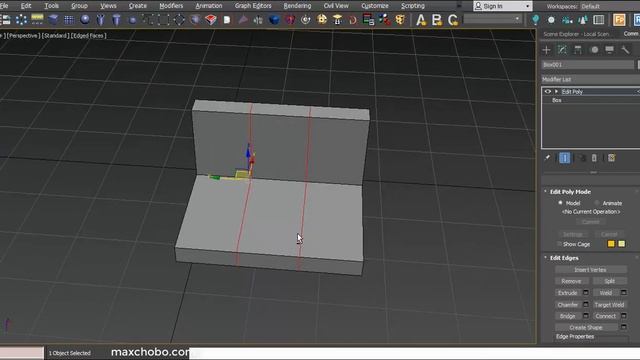Click Make Unique icon in modifier stack
The height and width of the screenshot is (360, 640).
tap(582, 158)
